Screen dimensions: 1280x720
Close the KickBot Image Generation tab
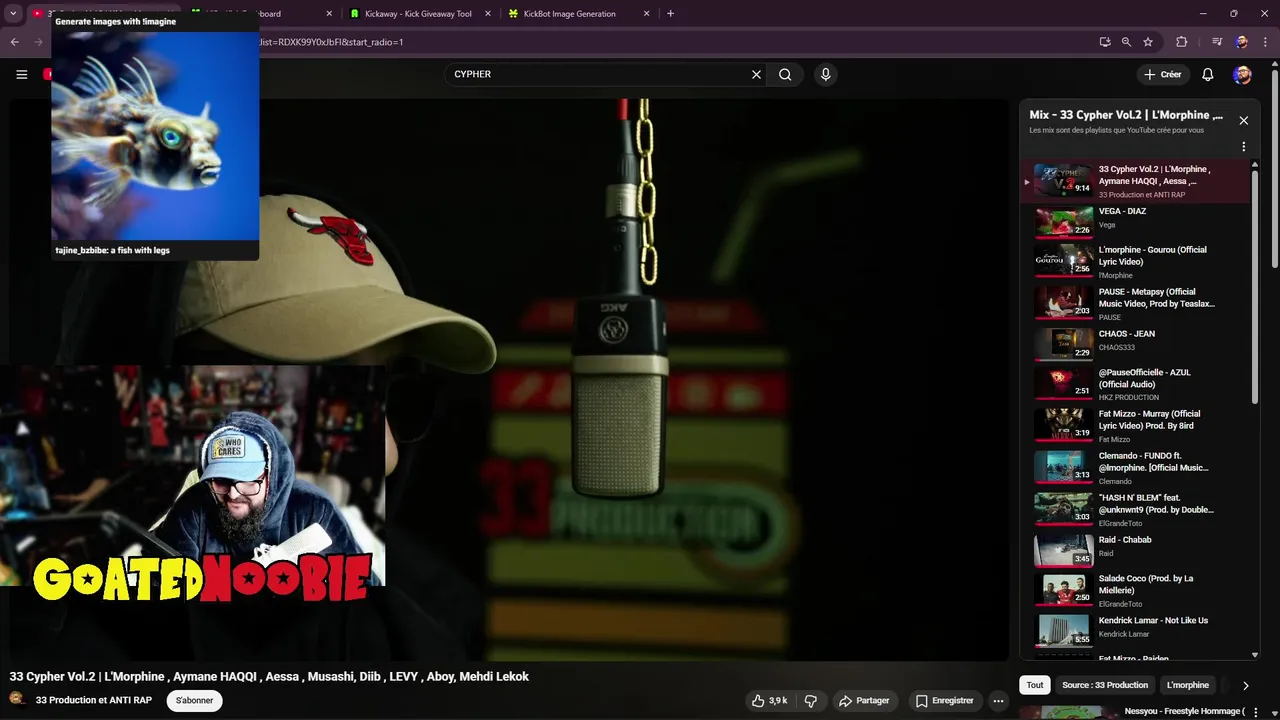pyautogui.click(x=646, y=14)
